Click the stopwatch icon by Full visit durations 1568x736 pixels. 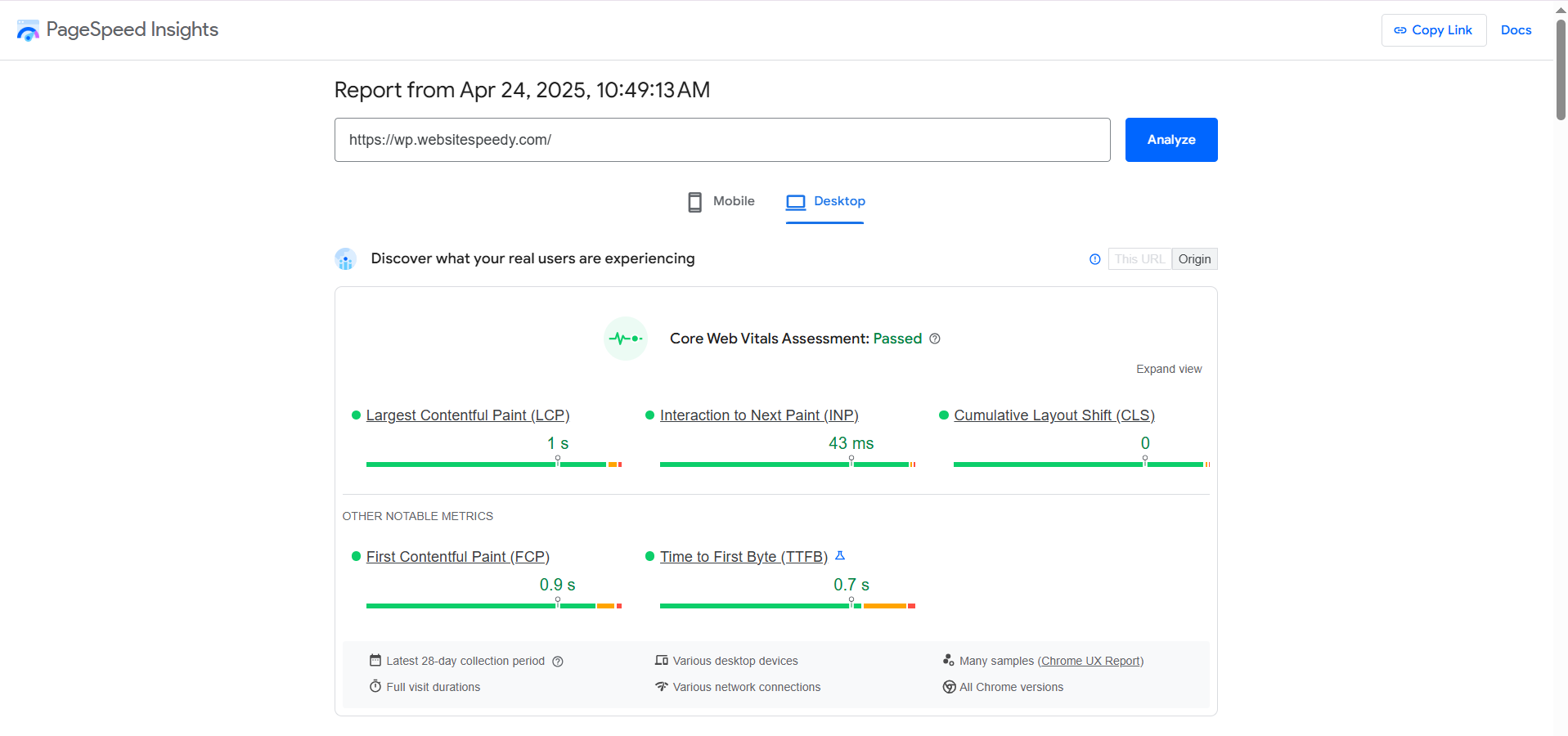375,686
